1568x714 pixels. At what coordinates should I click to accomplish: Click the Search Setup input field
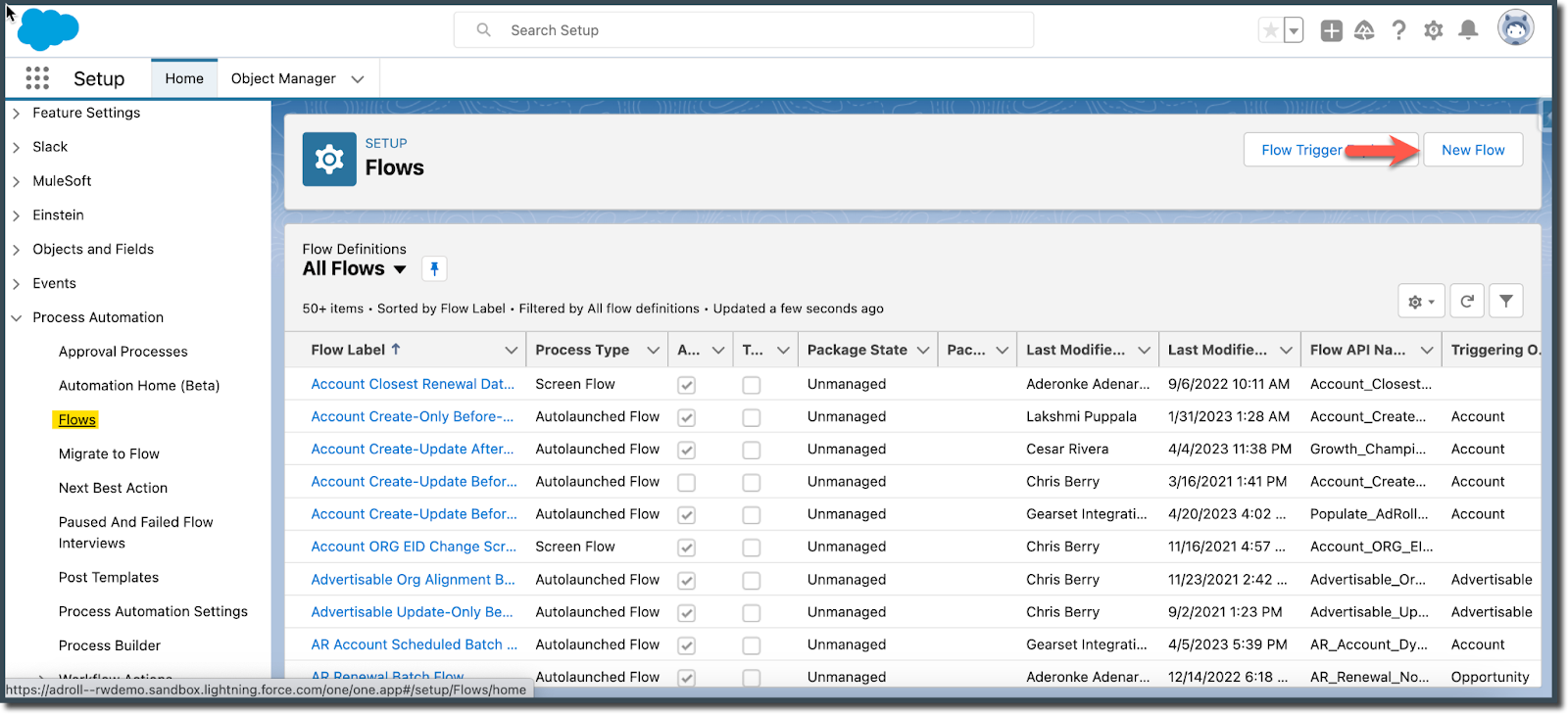click(x=745, y=30)
